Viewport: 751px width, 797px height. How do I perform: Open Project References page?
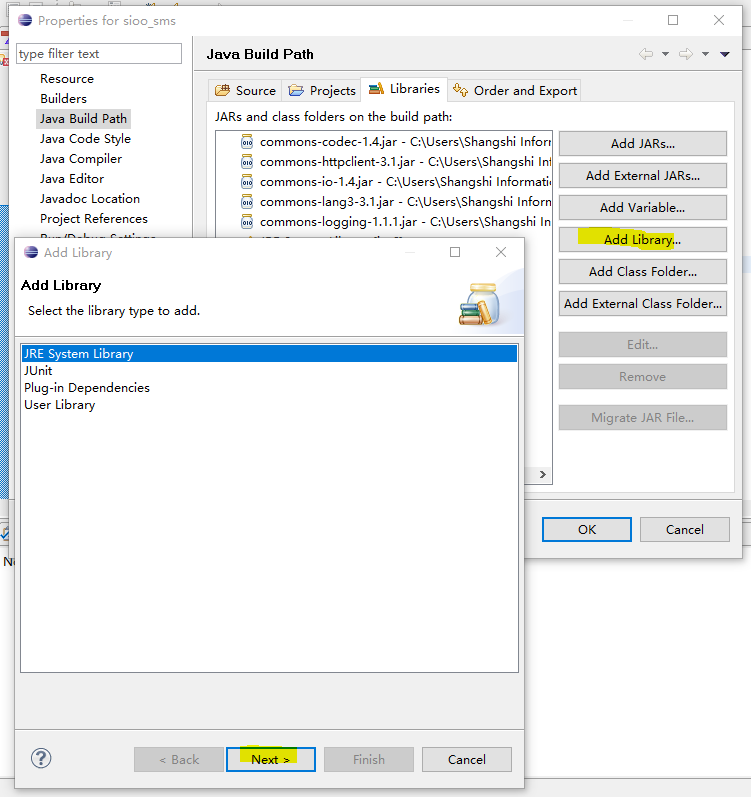click(x=94, y=219)
